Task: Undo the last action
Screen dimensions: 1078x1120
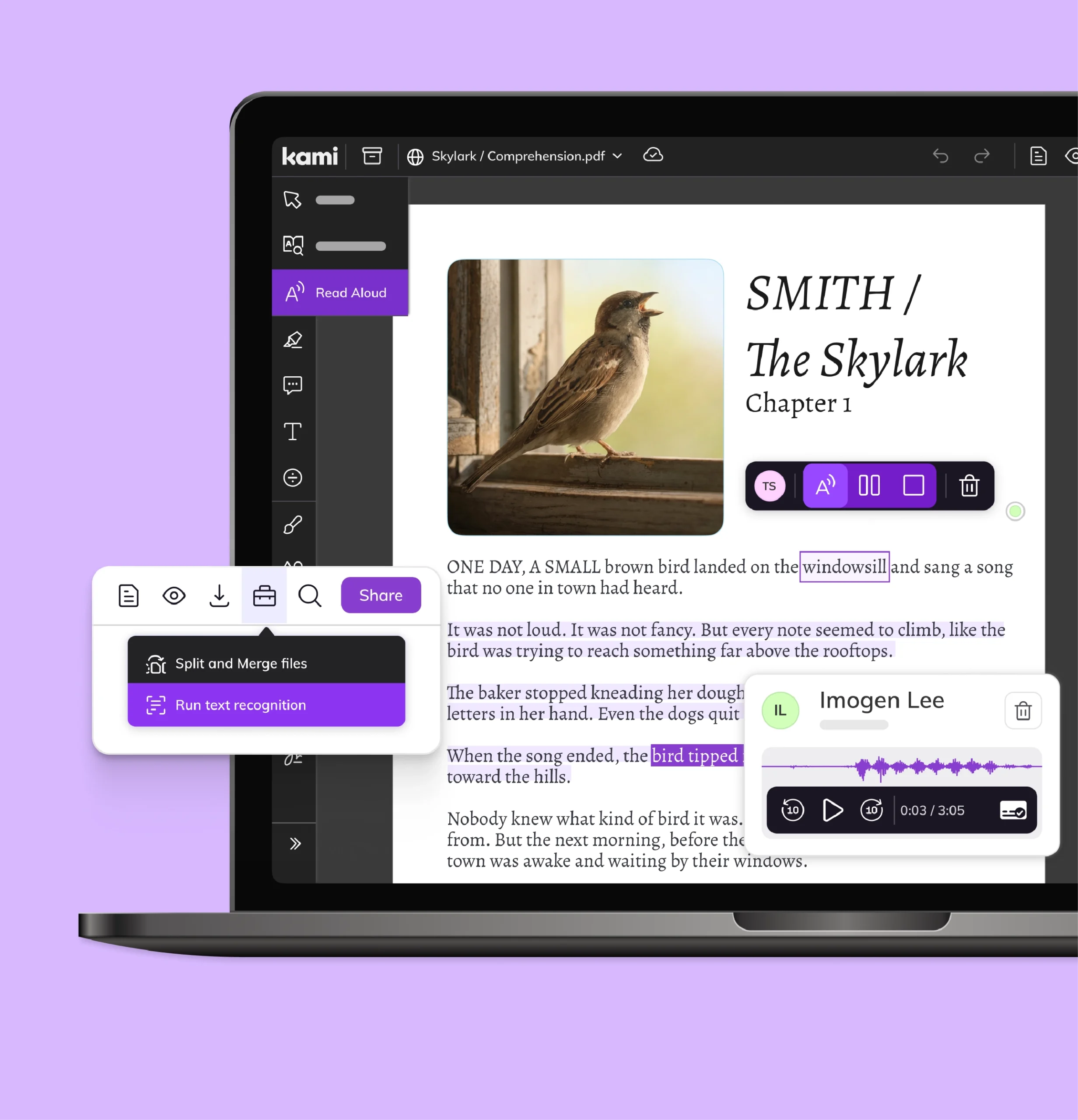Action: click(940, 155)
